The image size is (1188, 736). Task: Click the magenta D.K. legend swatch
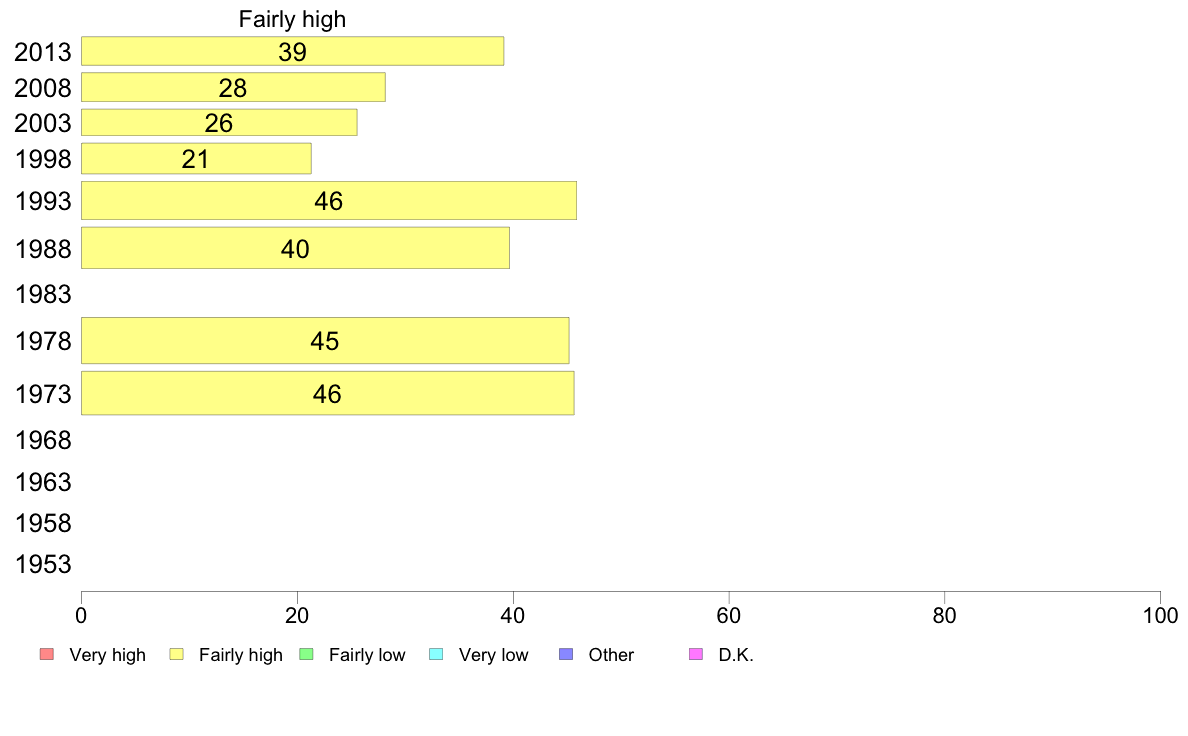(696, 654)
